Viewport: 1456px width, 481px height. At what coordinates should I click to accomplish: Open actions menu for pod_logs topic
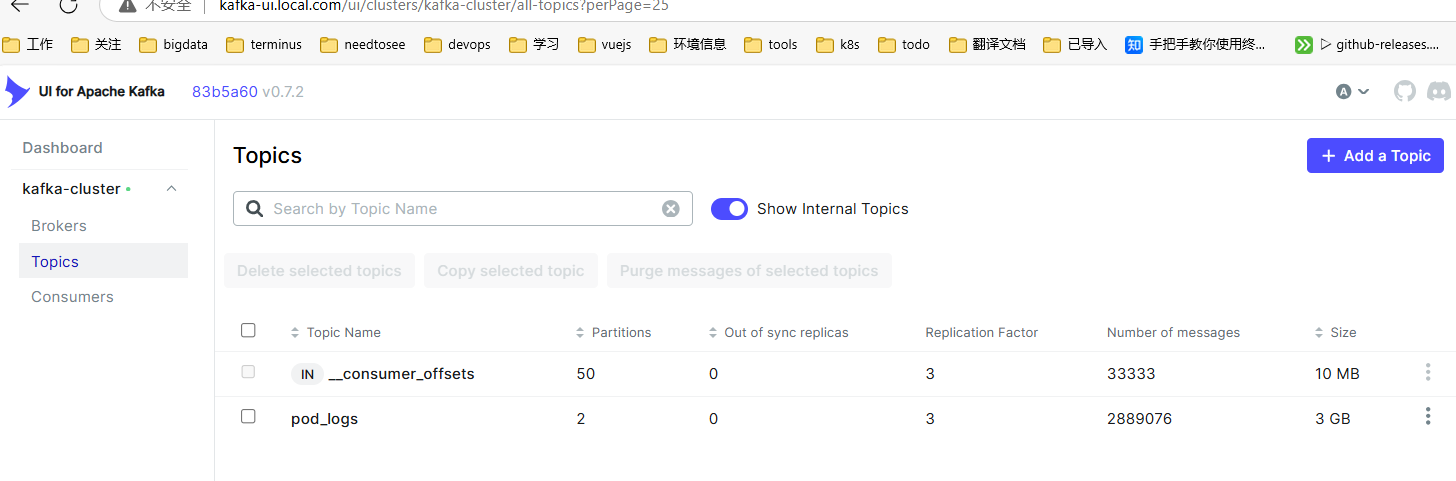pyautogui.click(x=1427, y=417)
